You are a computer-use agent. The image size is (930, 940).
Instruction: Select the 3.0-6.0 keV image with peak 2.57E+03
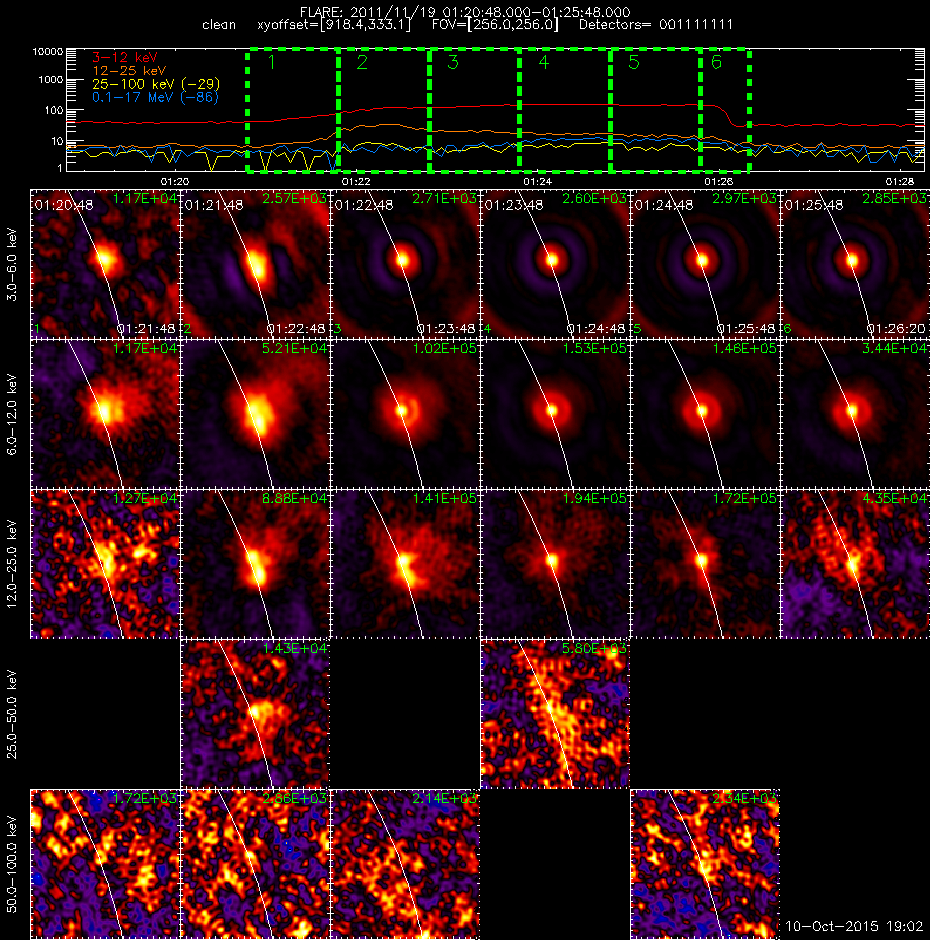coord(255,263)
